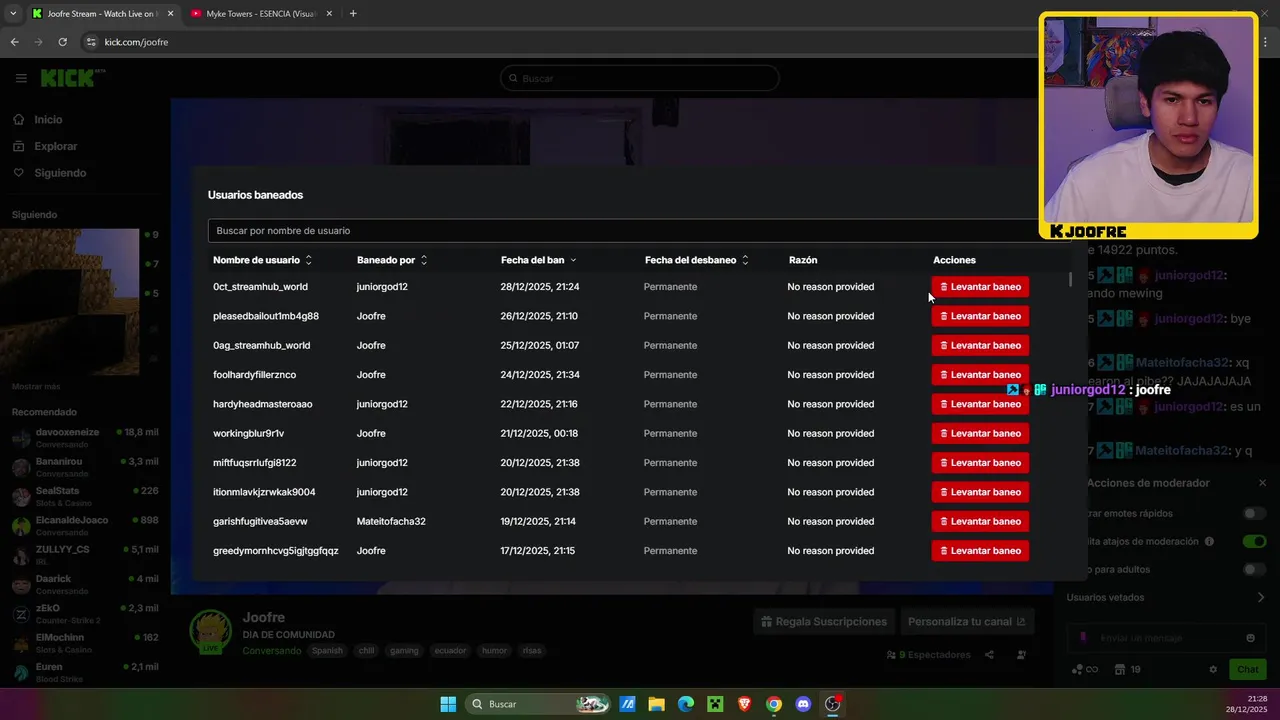1280x720 pixels.
Task: Open a new browser tab with plus icon
Action: pos(353,13)
